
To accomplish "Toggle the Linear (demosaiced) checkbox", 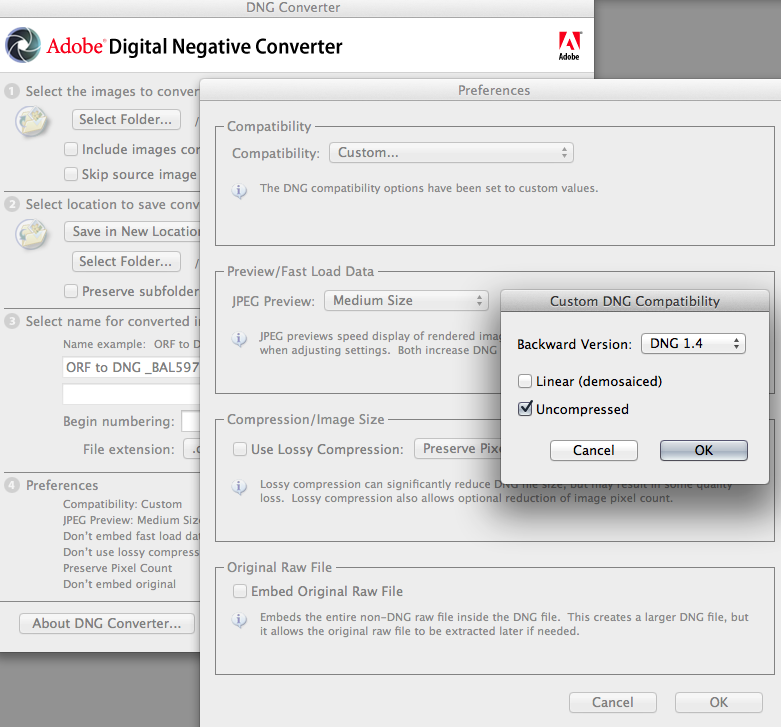I will pos(524,381).
